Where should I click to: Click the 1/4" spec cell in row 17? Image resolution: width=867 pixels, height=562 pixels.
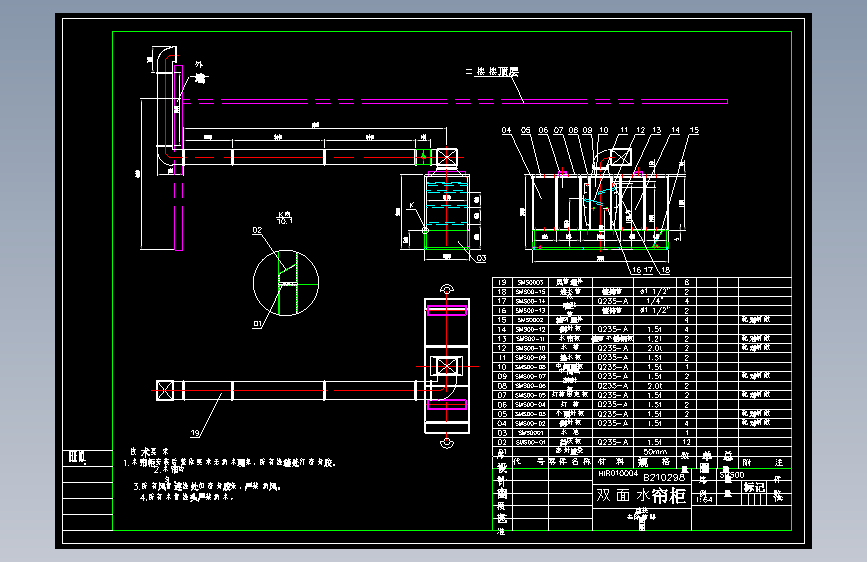[654, 301]
